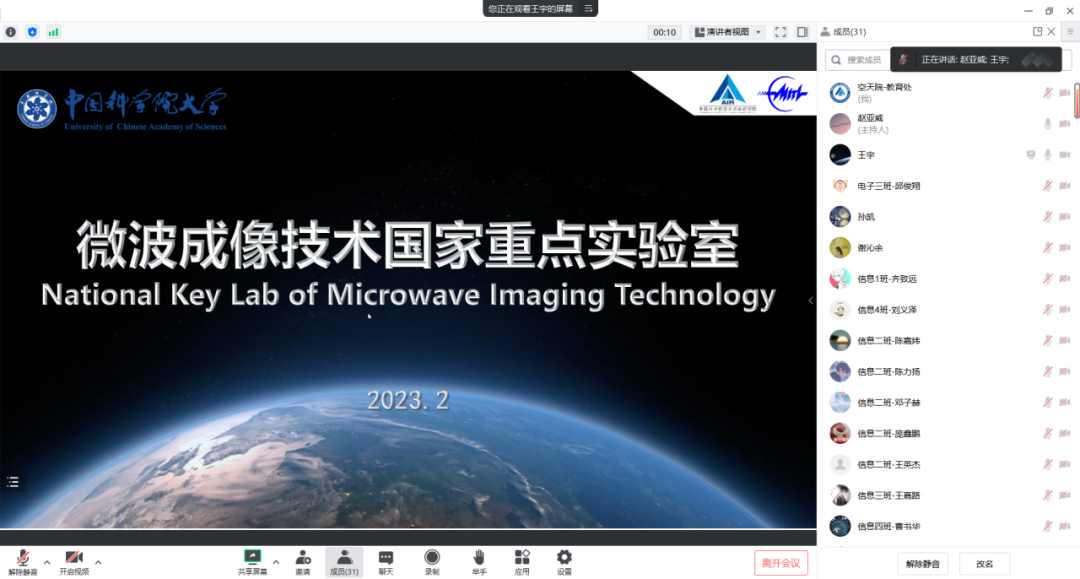Click Unmute (解除静音) button in members panel
Image resolution: width=1080 pixels, height=579 pixels.
pos(922,564)
